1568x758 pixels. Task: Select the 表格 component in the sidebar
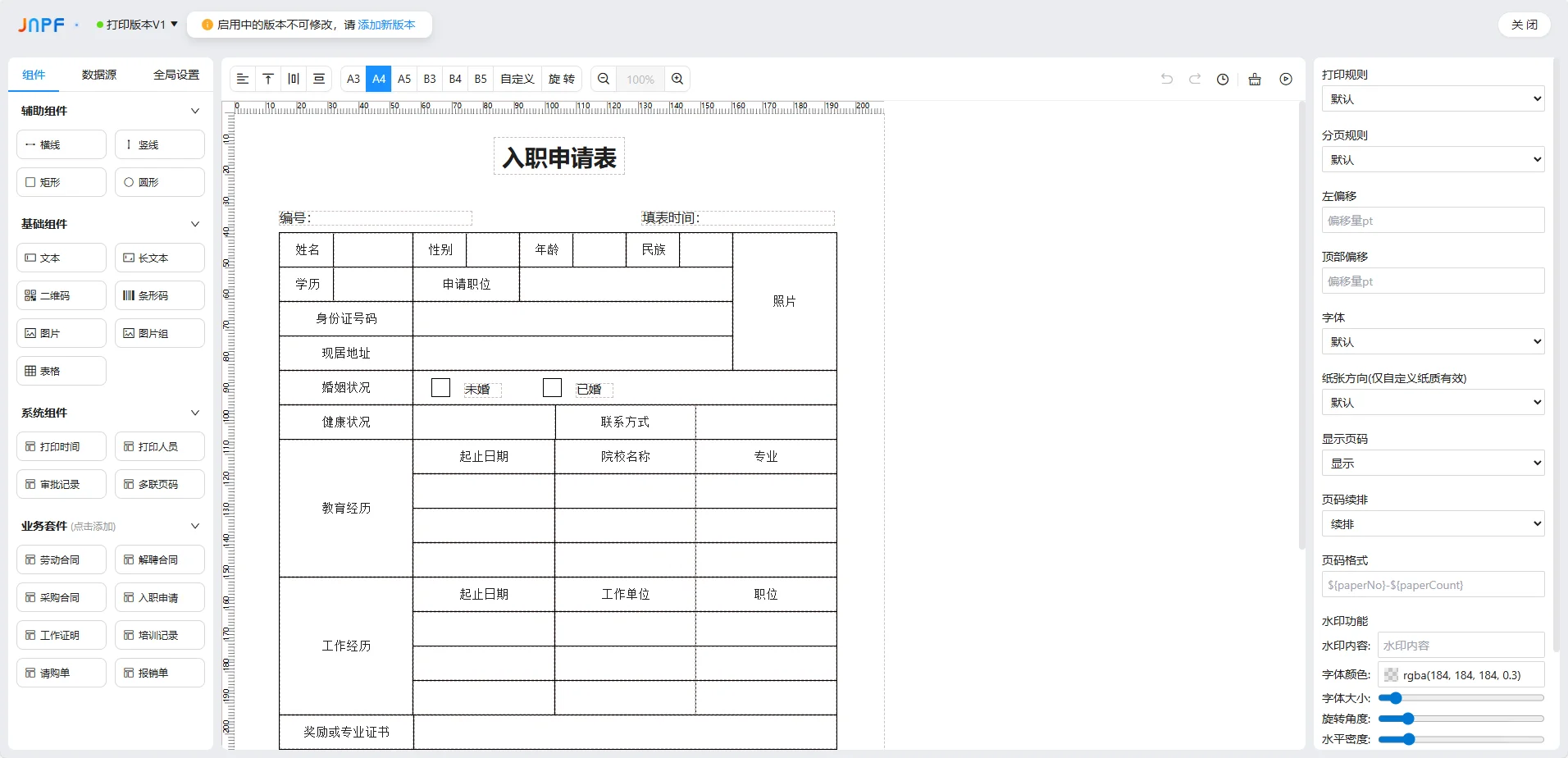(x=61, y=370)
